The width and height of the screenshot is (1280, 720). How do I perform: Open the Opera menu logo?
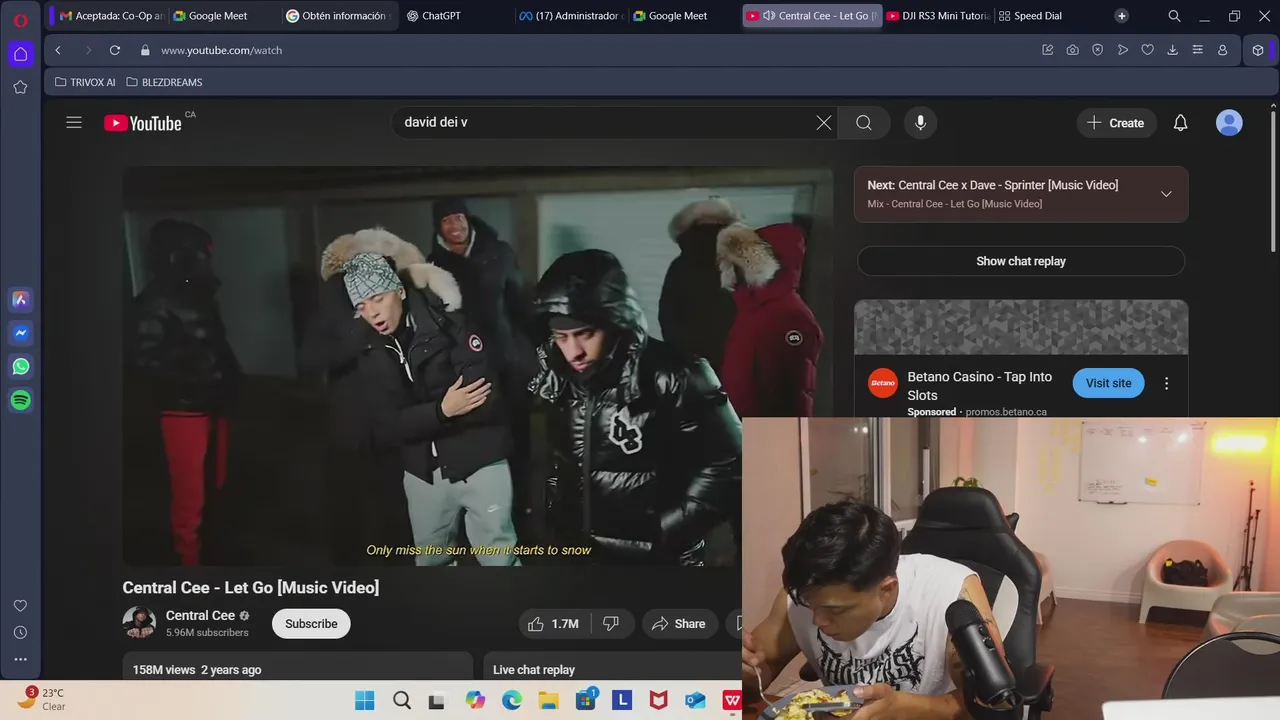click(x=20, y=20)
